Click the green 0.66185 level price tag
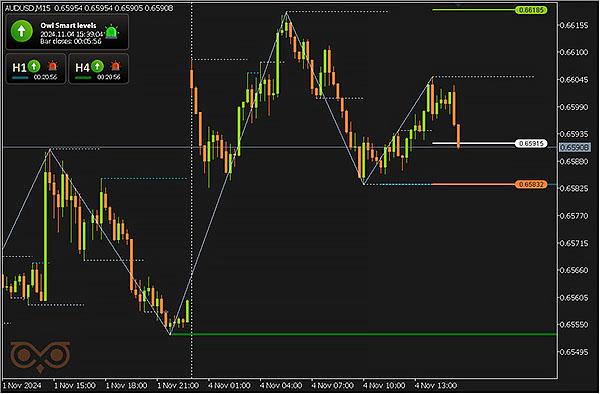This screenshot has height=394, width=600. click(531, 10)
